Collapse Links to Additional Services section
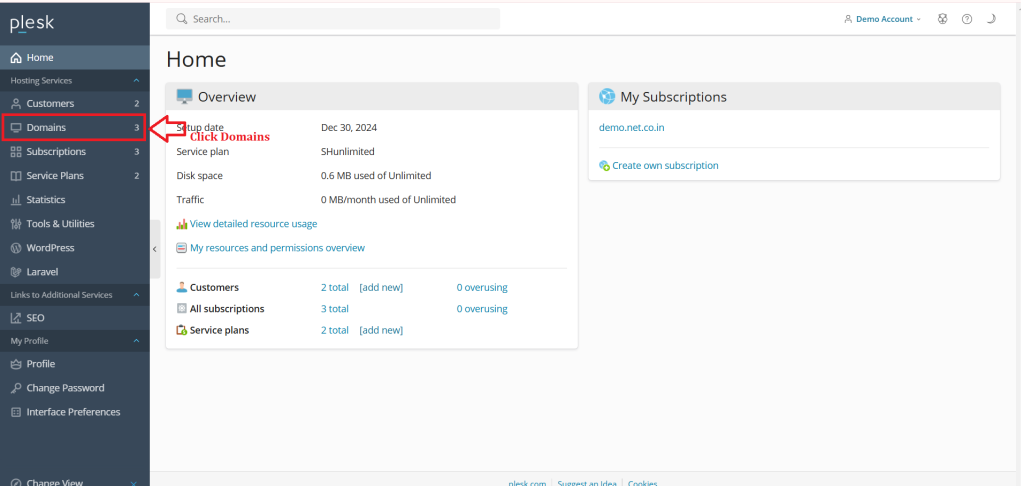 pos(136,295)
